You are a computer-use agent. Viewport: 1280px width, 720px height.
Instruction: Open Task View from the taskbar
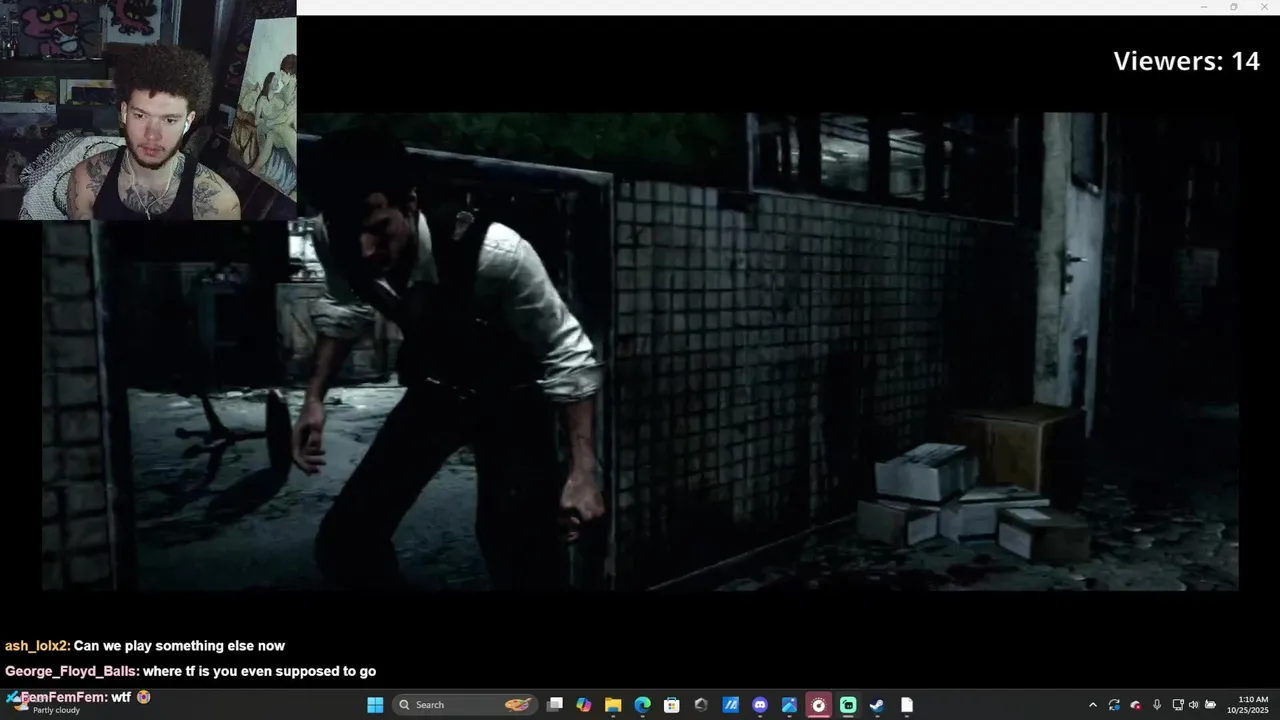pyautogui.click(x=555, y=705)
